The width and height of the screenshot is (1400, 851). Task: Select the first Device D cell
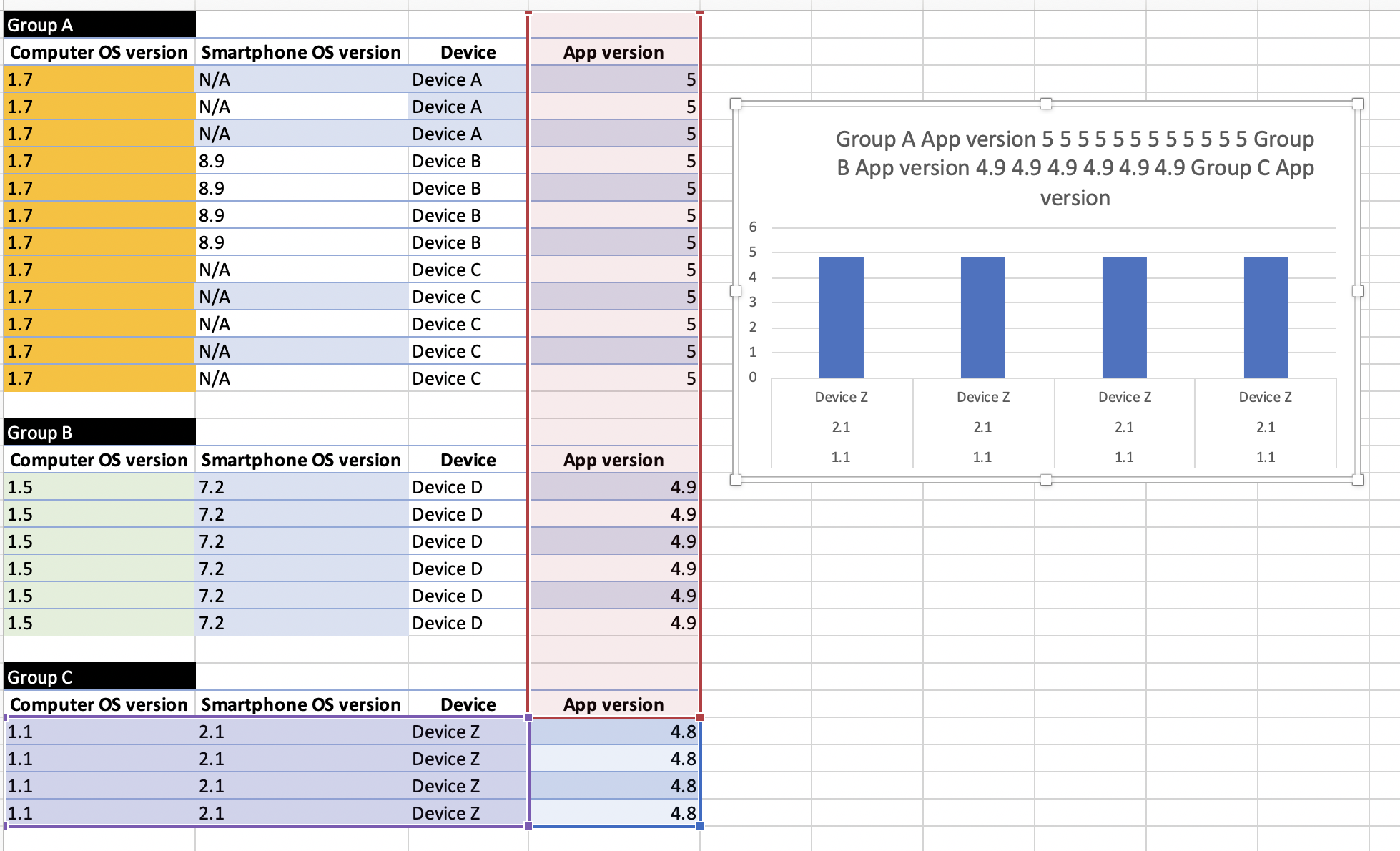[x=468, y=487]
